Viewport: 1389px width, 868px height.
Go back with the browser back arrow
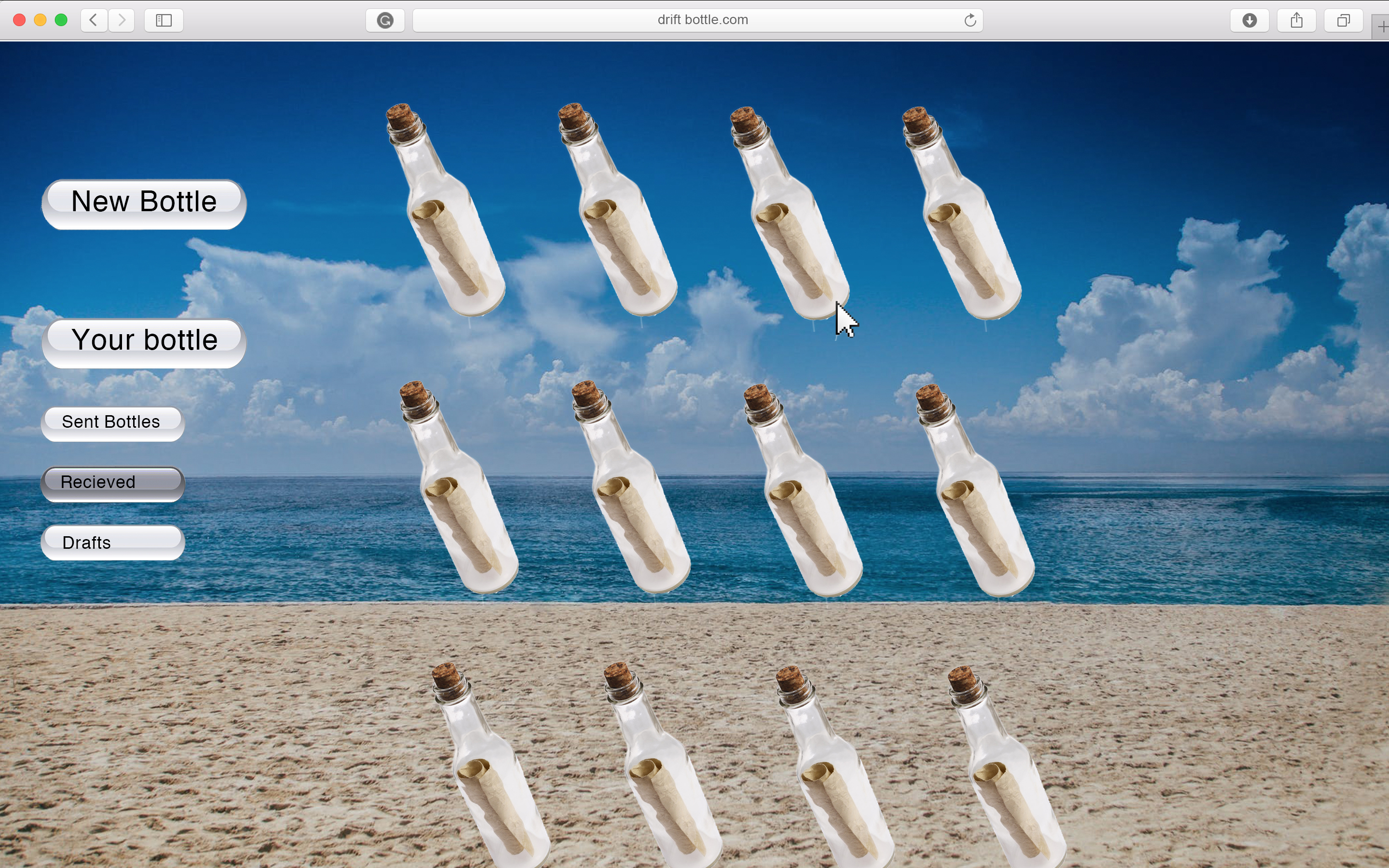click(94, 20)
